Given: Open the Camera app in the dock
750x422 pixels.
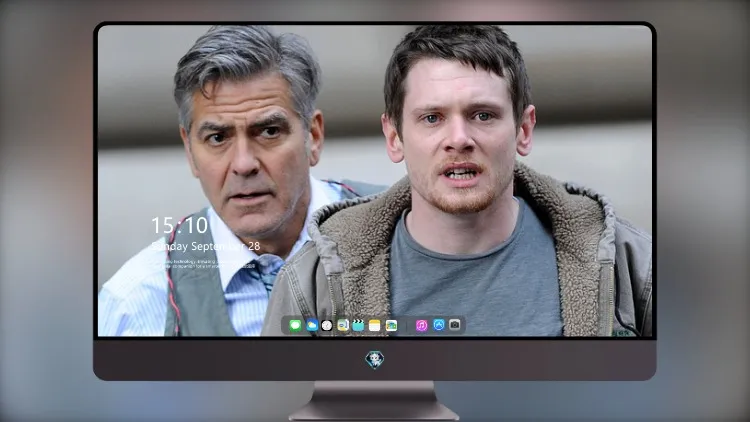Looking at the screenshot, I should pyautogui.click(x=455, y=325).
